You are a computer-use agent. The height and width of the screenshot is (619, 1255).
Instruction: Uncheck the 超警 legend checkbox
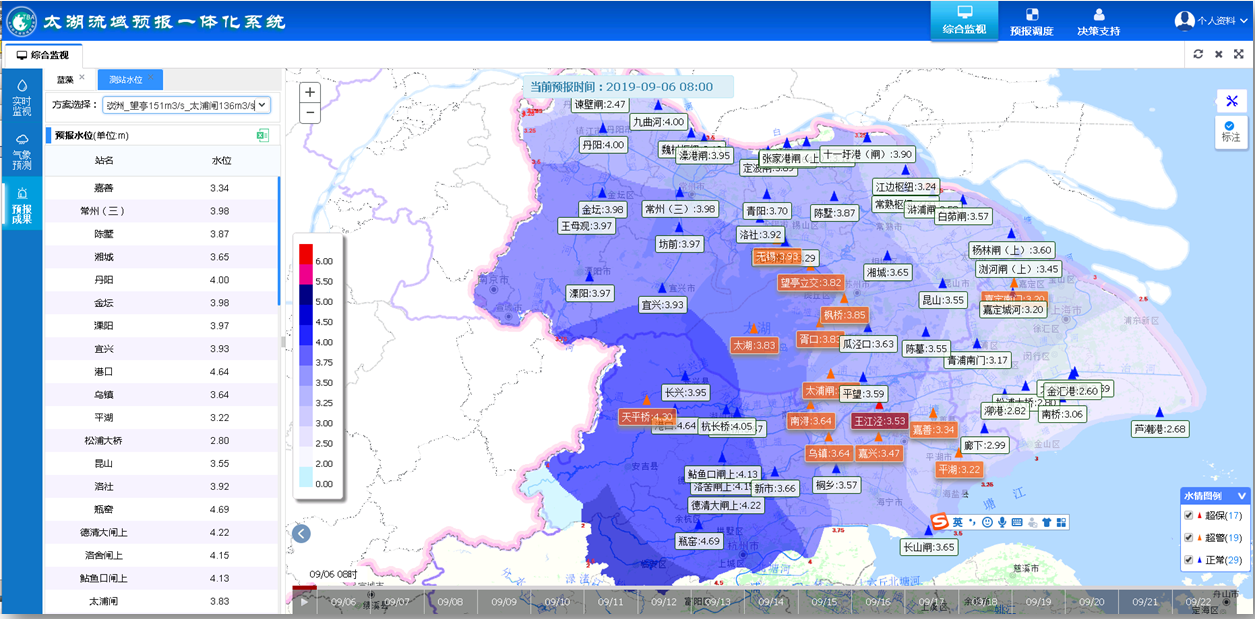(x=1189, y=538)
